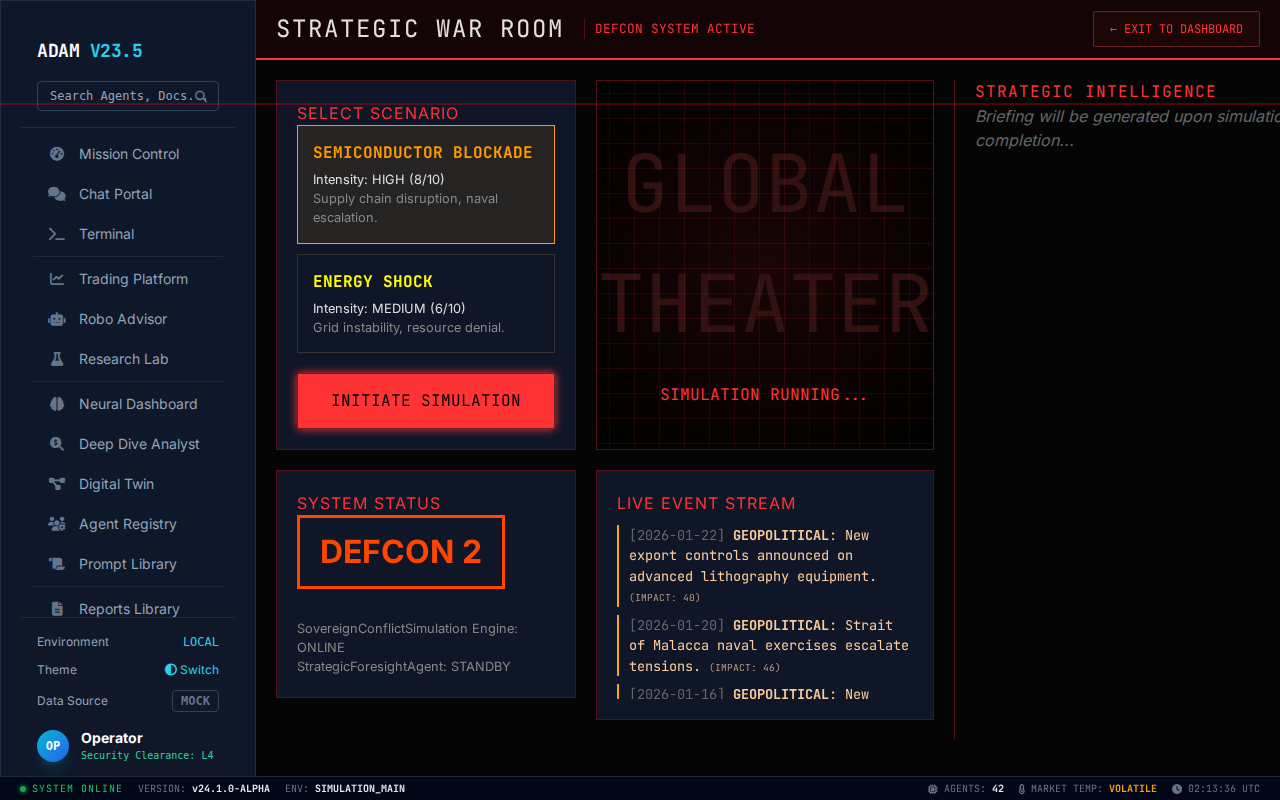Focus the Search Agents, Docs input field
Image resolution: width=1280 pixels, height=800 pixels.
point(118,96)
